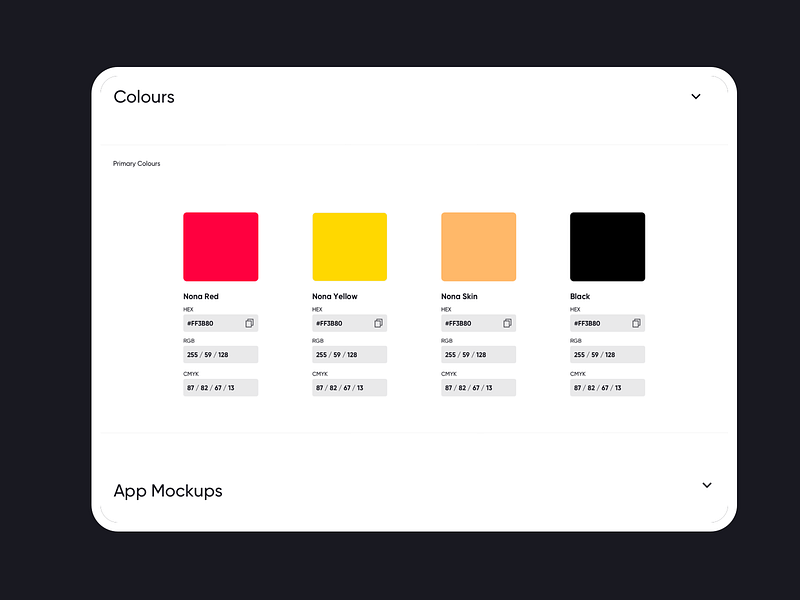Select the Black HEX field
Screen dimensions: 800x600
click(607, 323)
